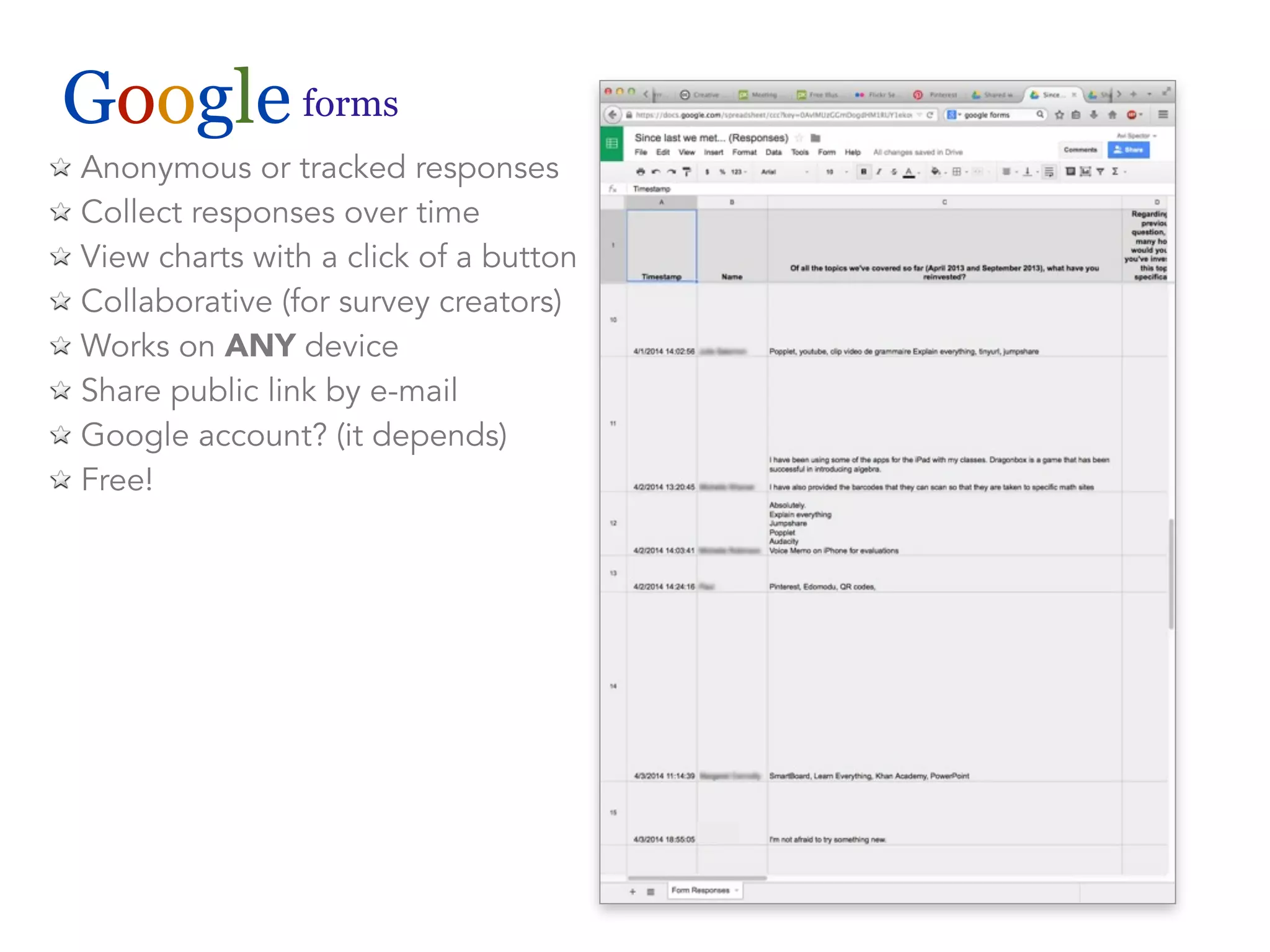The height and width of the screenshot is (952, 1270).
Task: Click the document title Since last we met
Action: click(x=711, y=138)
